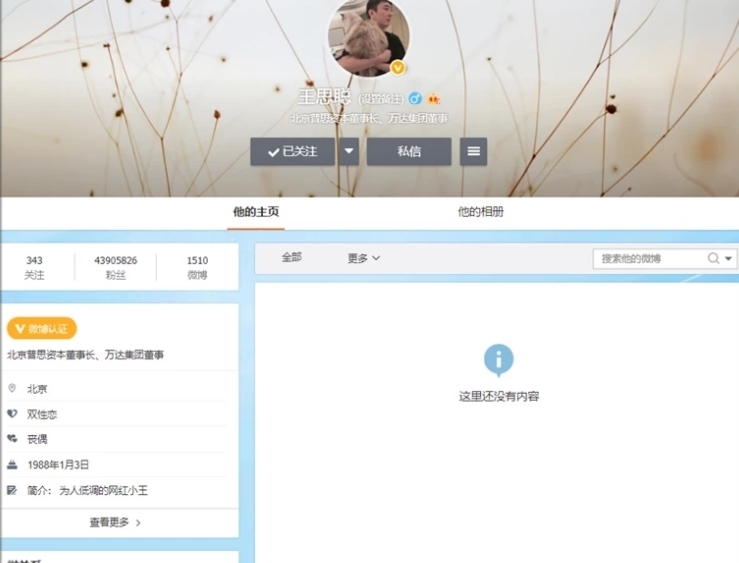Click the gold V verified badge on avatar
The width and height of the screenshot is (739, 563).
point(398,68)
